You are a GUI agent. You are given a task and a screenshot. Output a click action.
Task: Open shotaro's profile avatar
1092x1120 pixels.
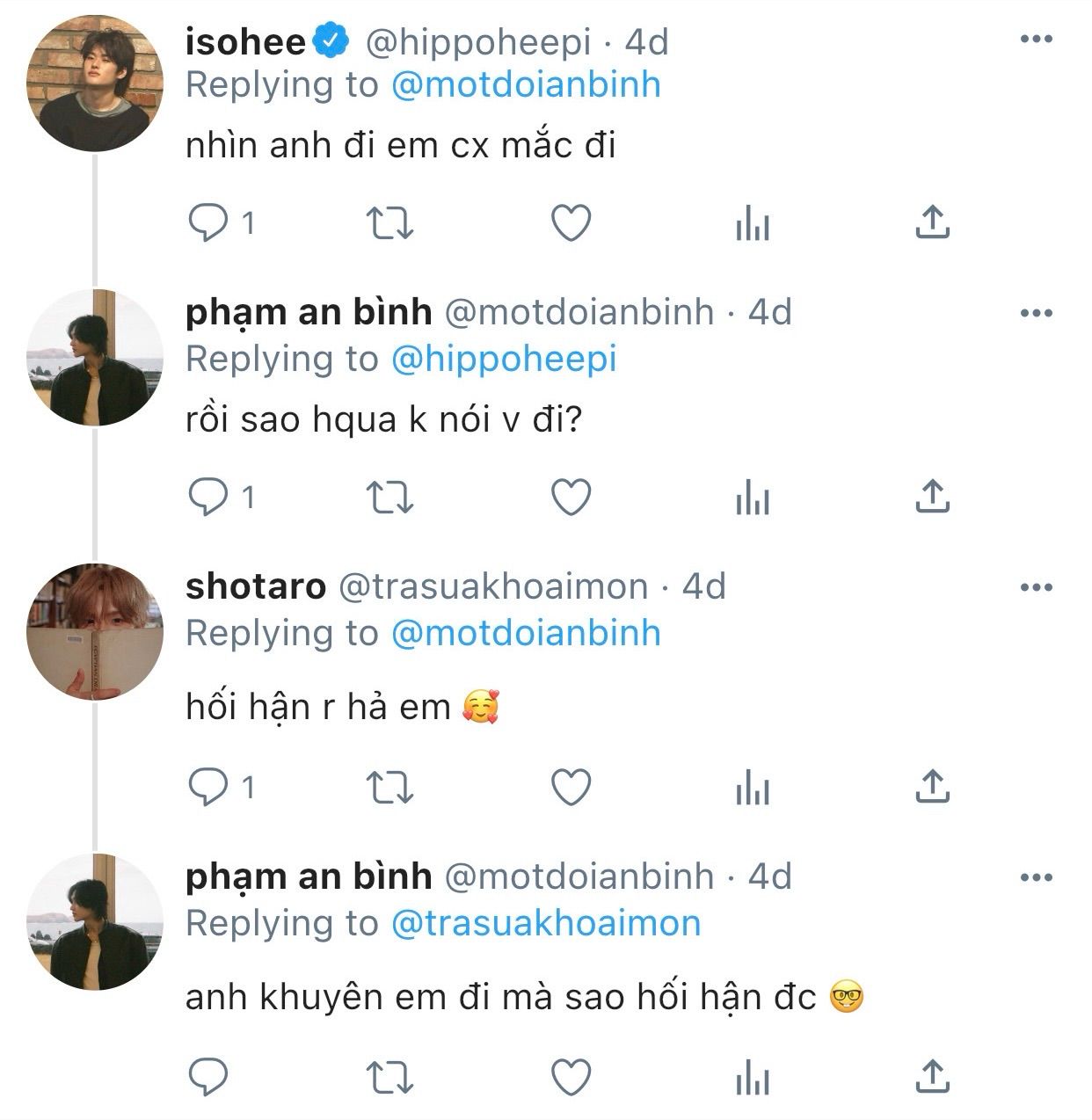coord(95,631)
